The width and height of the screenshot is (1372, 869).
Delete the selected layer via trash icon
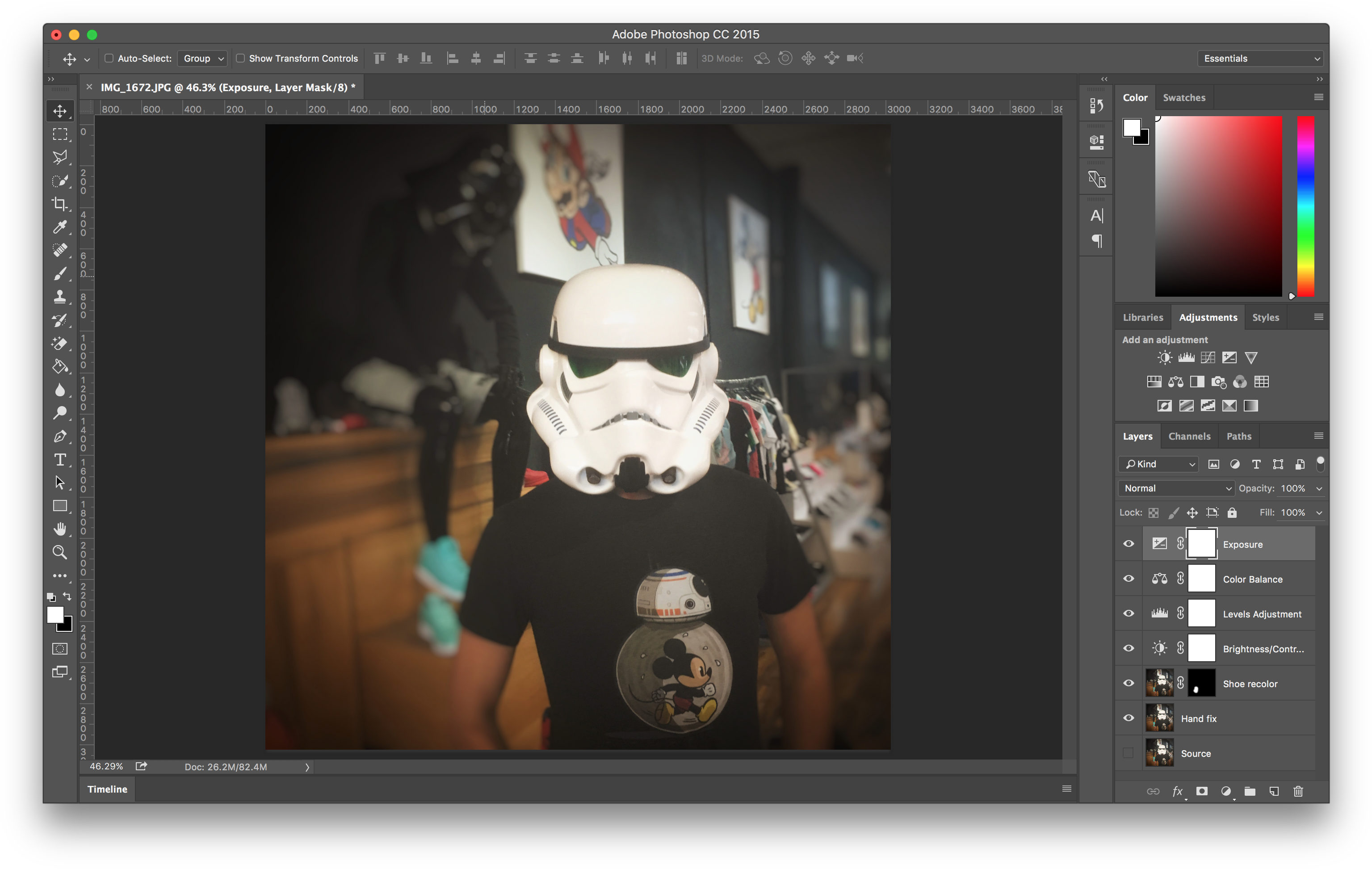pos(1298,791)
